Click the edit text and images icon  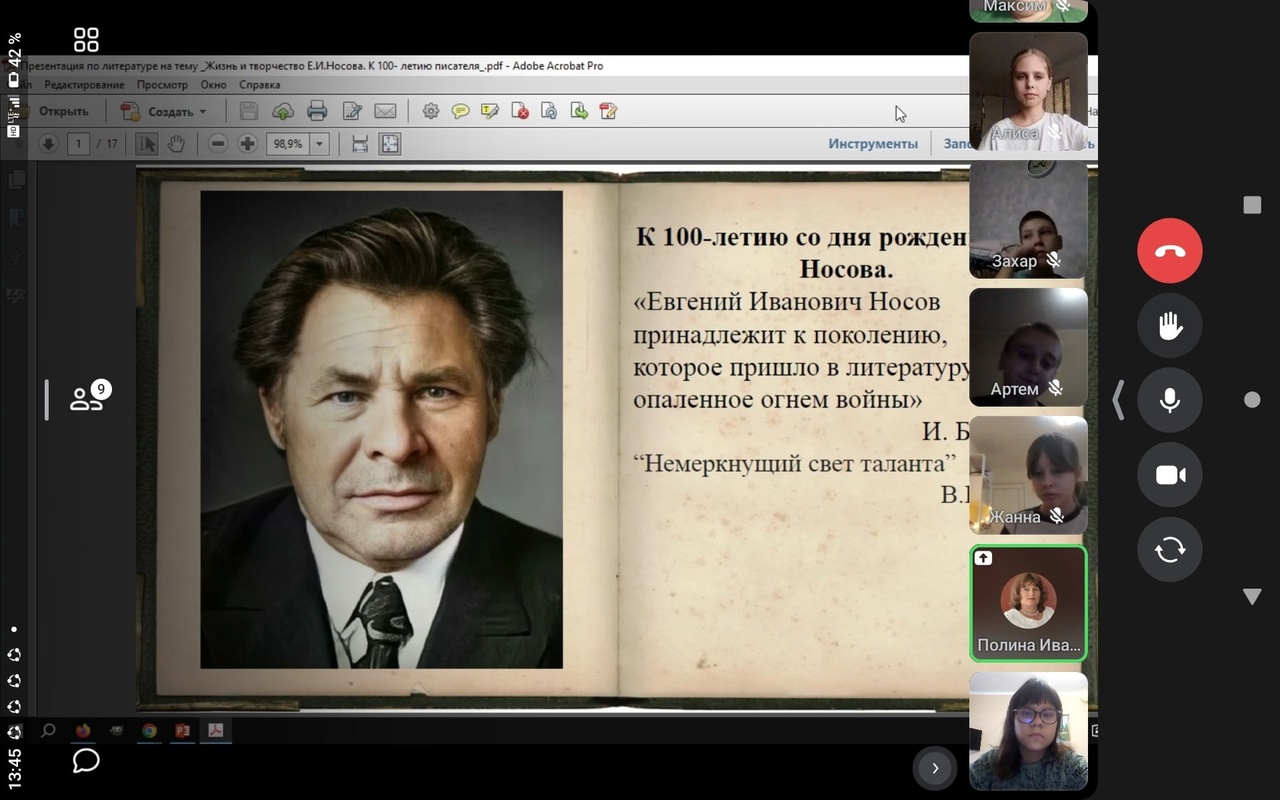(352, 111)
